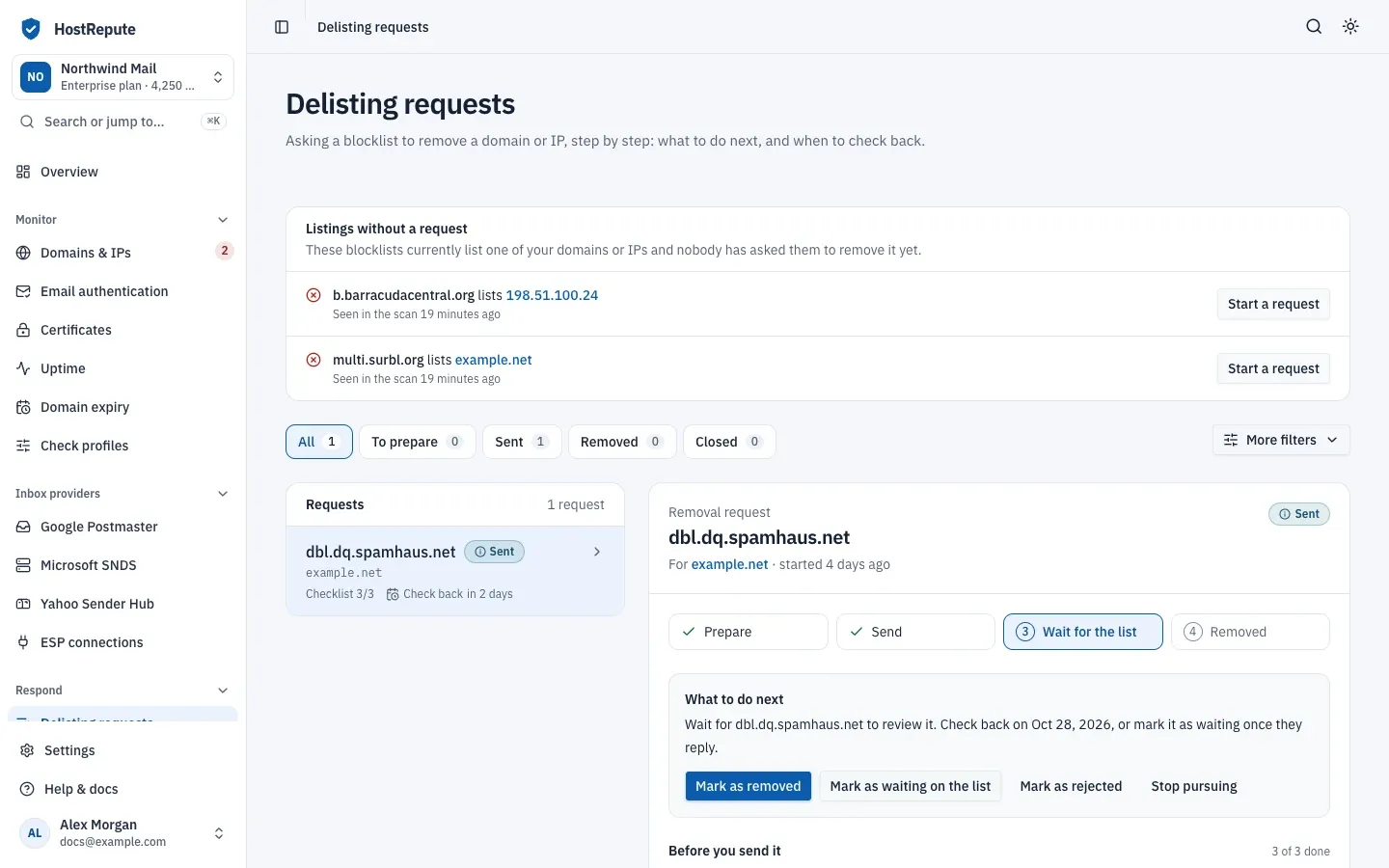1389x868 pixels.
Task: Click the Domain expiry calendar icon
Action: coord(24,407)
